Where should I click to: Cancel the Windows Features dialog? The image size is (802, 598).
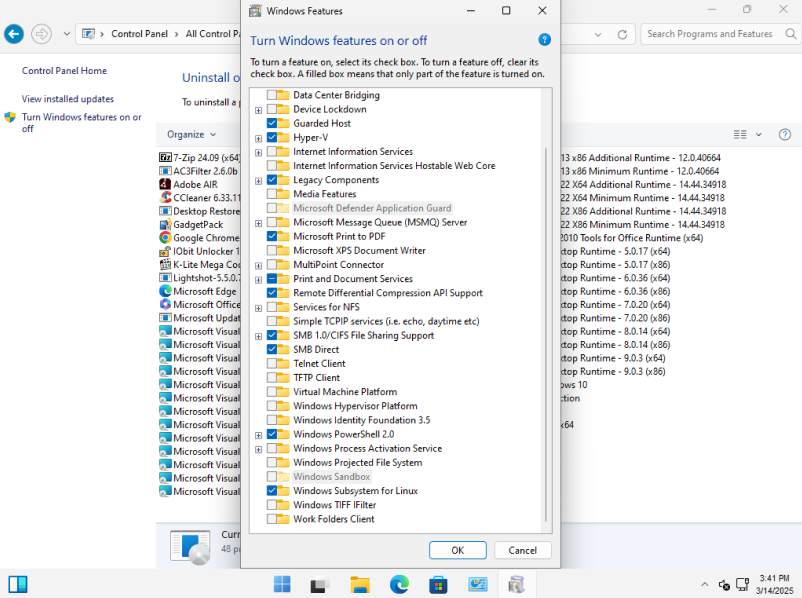point(523,550)
